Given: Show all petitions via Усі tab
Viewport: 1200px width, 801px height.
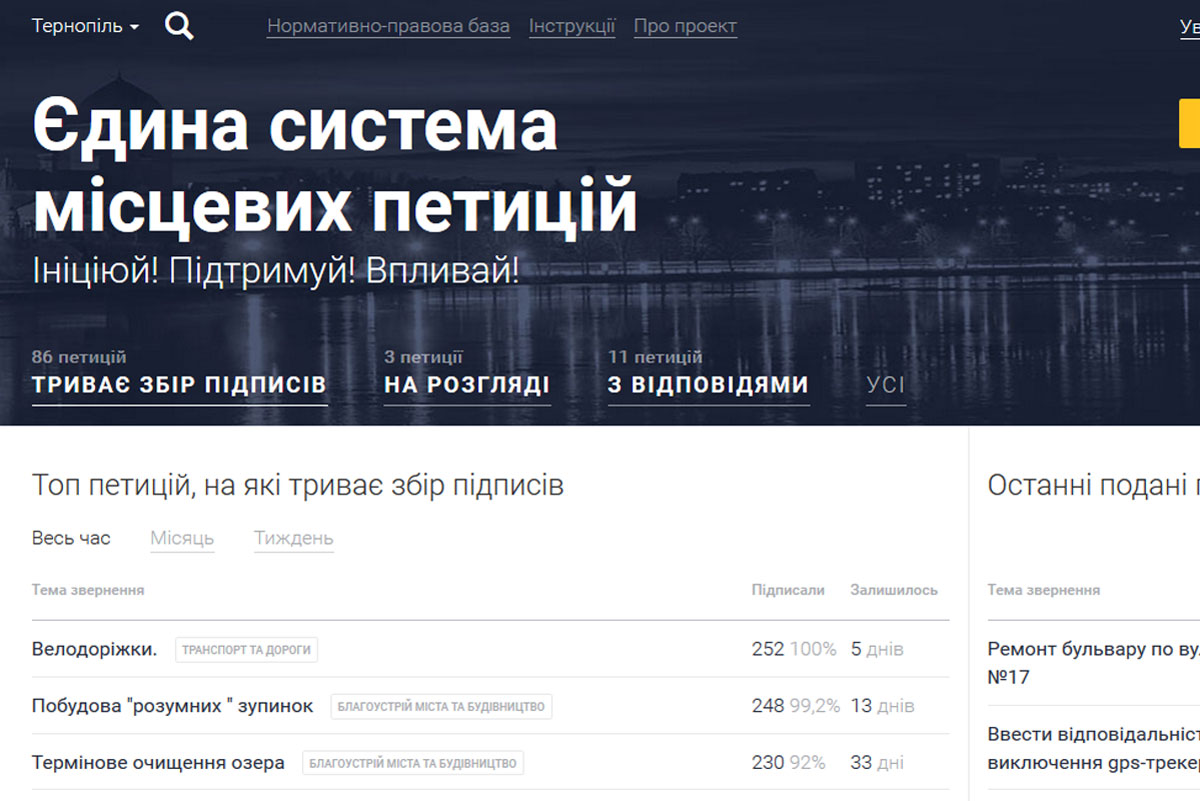Looking at the screenshot, I should pyautogui.click(x=885, y=385).
